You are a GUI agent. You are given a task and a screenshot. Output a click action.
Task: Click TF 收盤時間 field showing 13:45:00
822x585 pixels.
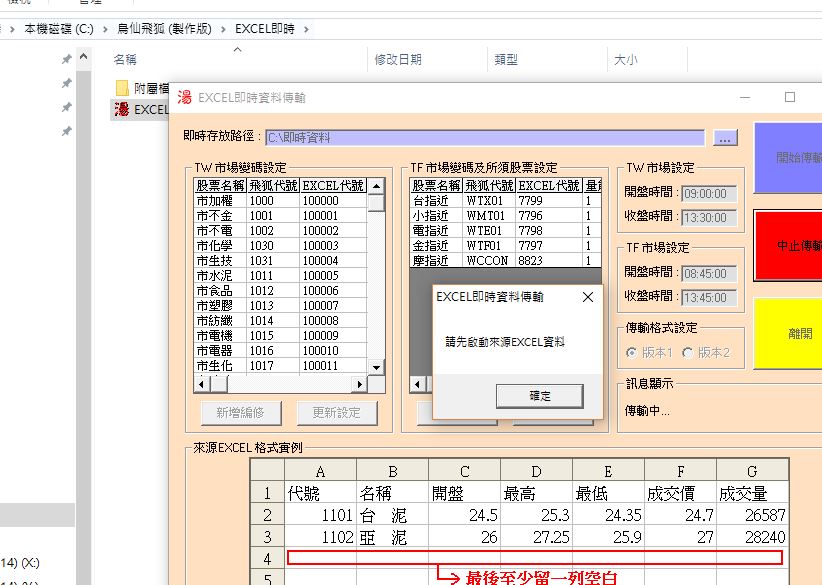(709, 297)
